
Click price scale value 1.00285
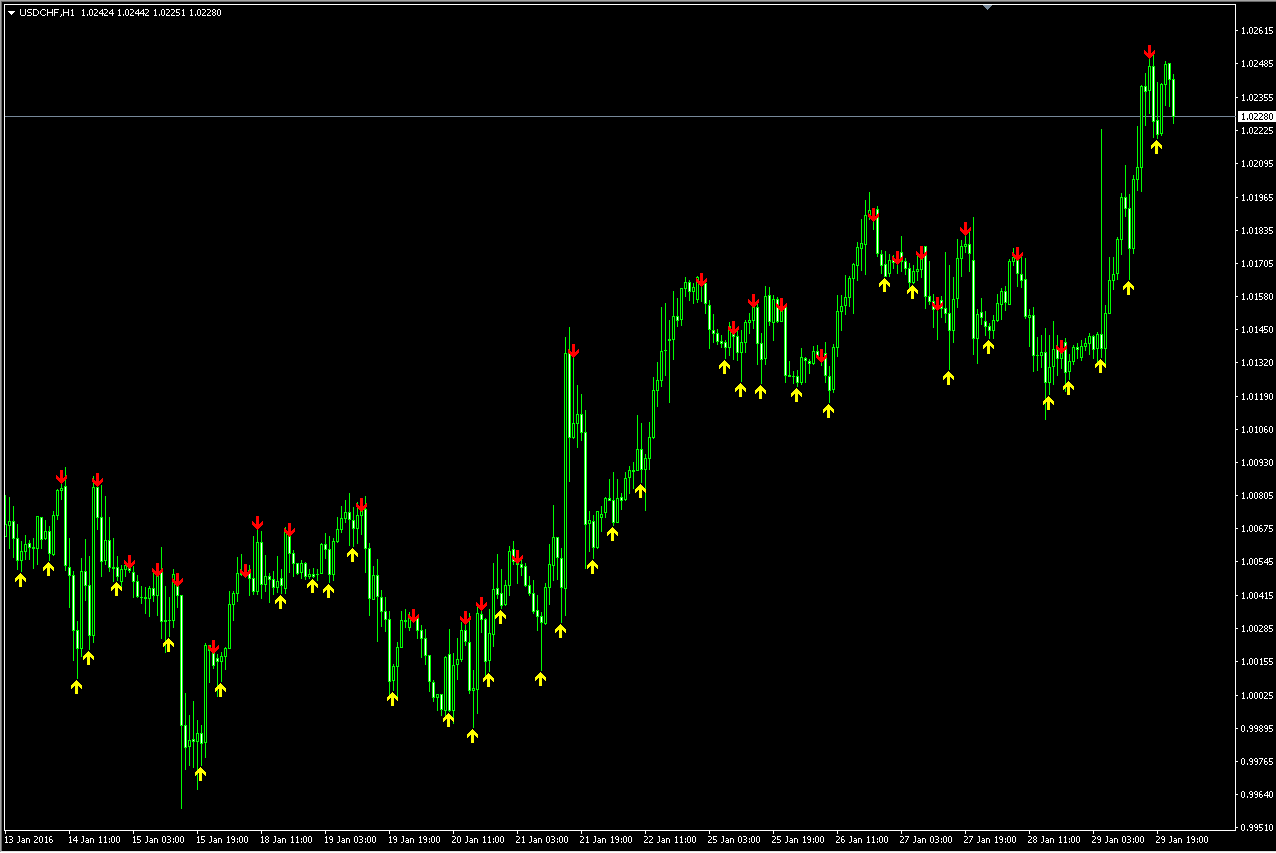[1256, 628]
